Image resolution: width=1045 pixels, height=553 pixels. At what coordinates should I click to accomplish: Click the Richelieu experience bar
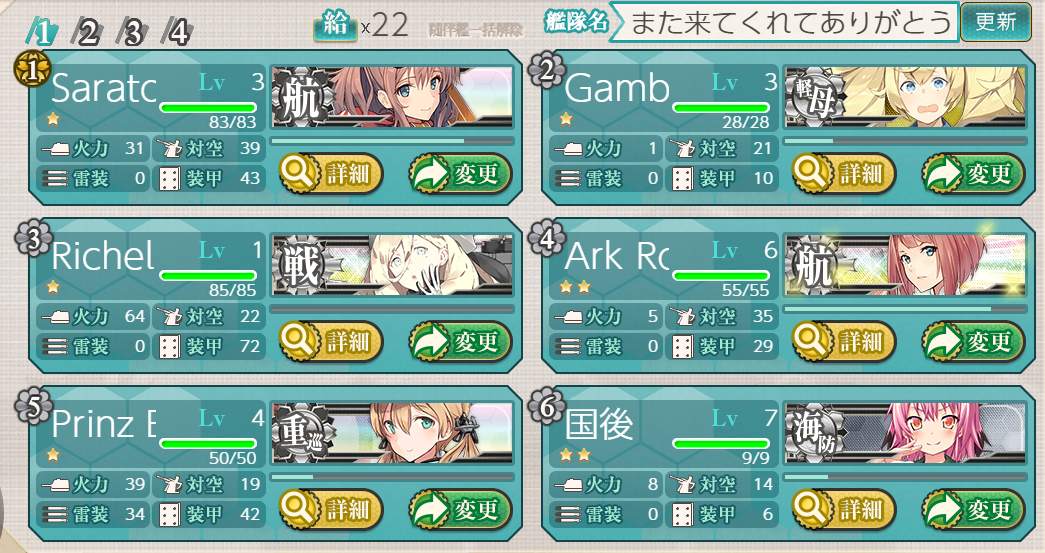click(x=392, y=309)
